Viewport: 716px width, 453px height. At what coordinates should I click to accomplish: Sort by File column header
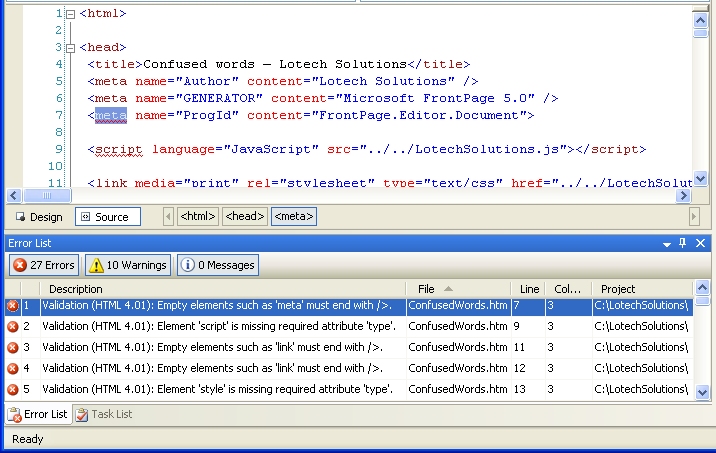[x=458, y=289]
